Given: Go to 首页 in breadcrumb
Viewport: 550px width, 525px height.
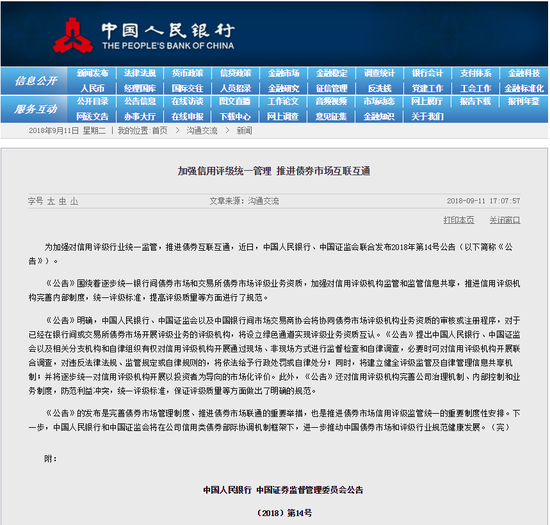Looking at the screenshot, I should click(x=160, y=131).
